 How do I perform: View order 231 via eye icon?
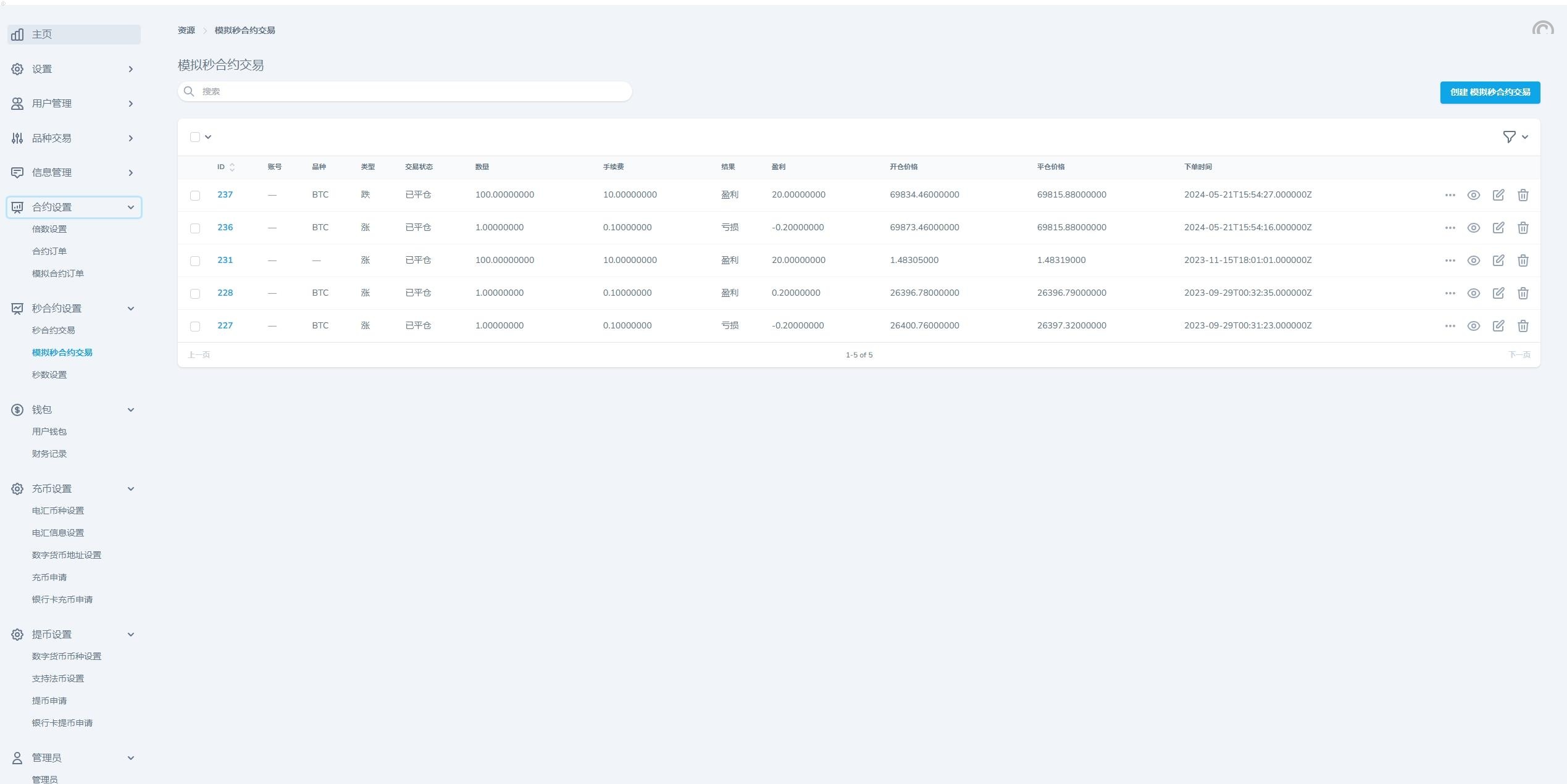tap(1473, 261)
